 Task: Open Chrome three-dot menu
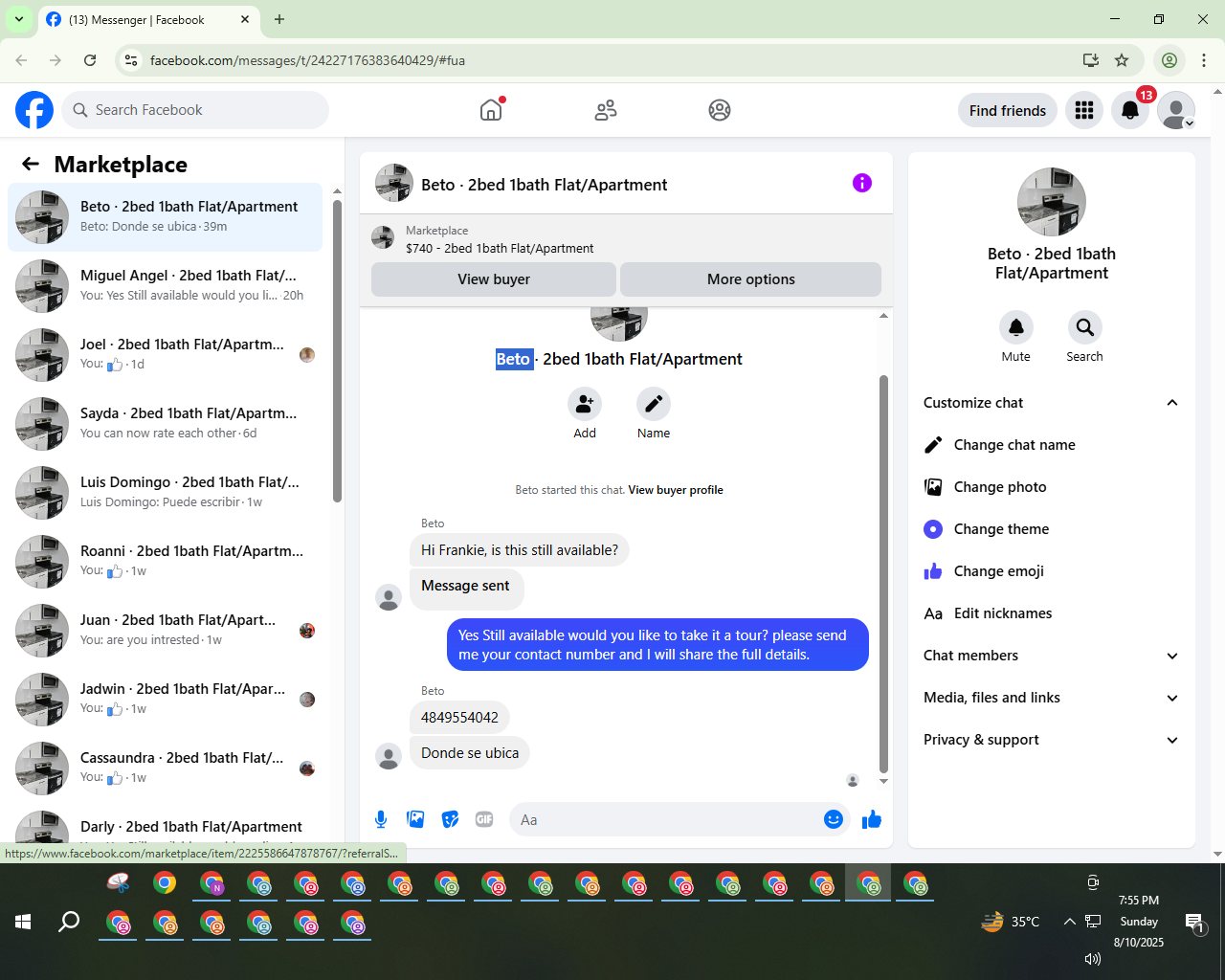1204,60
